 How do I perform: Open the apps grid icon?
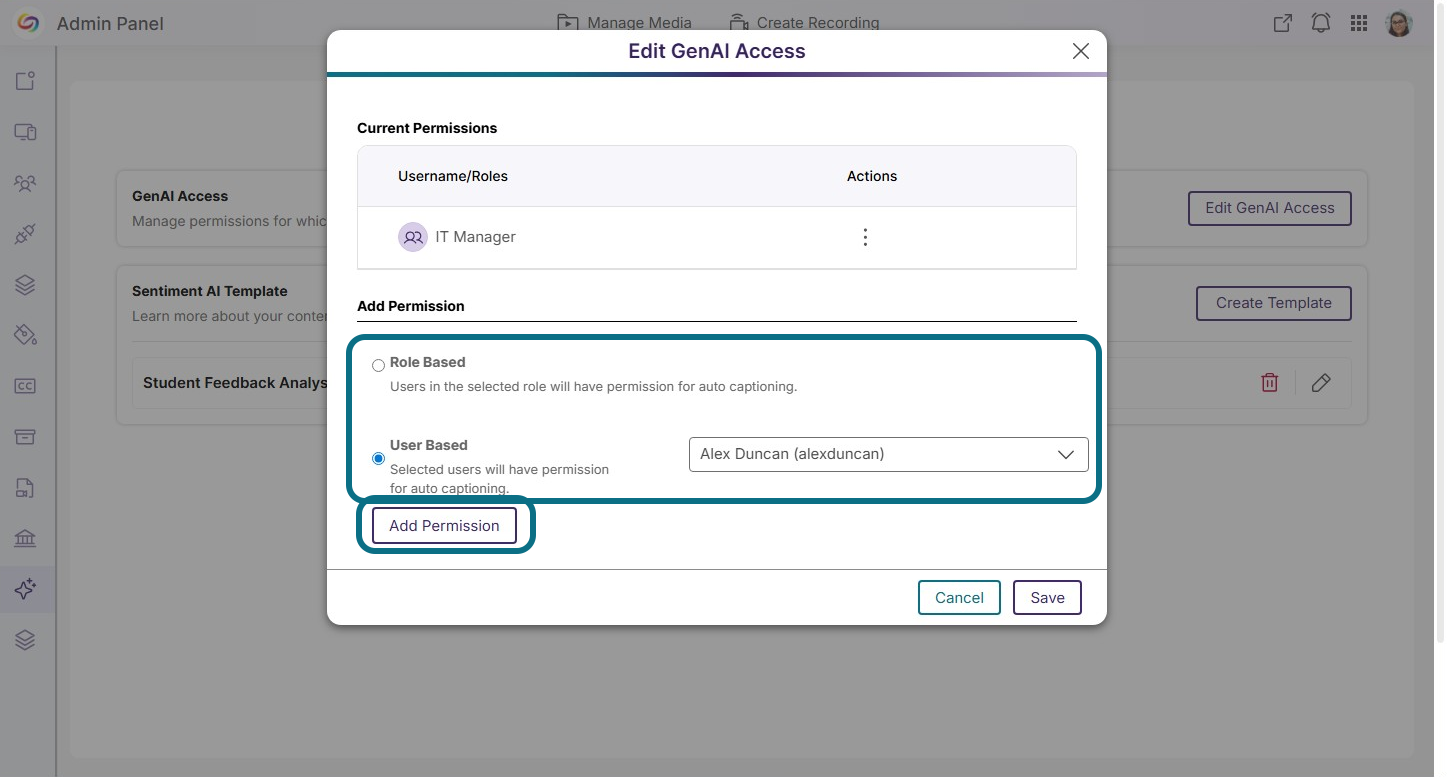[x=1359, y=23]
